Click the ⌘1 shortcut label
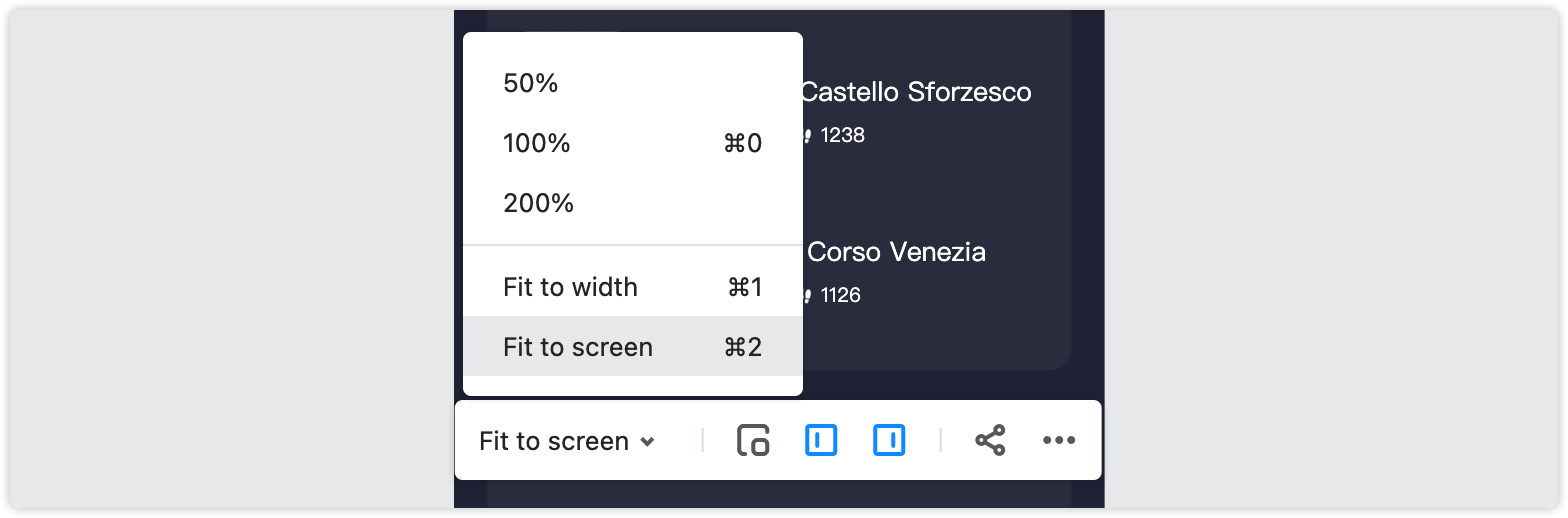This screenshot has height=518, width=1568. coord(745,287)
